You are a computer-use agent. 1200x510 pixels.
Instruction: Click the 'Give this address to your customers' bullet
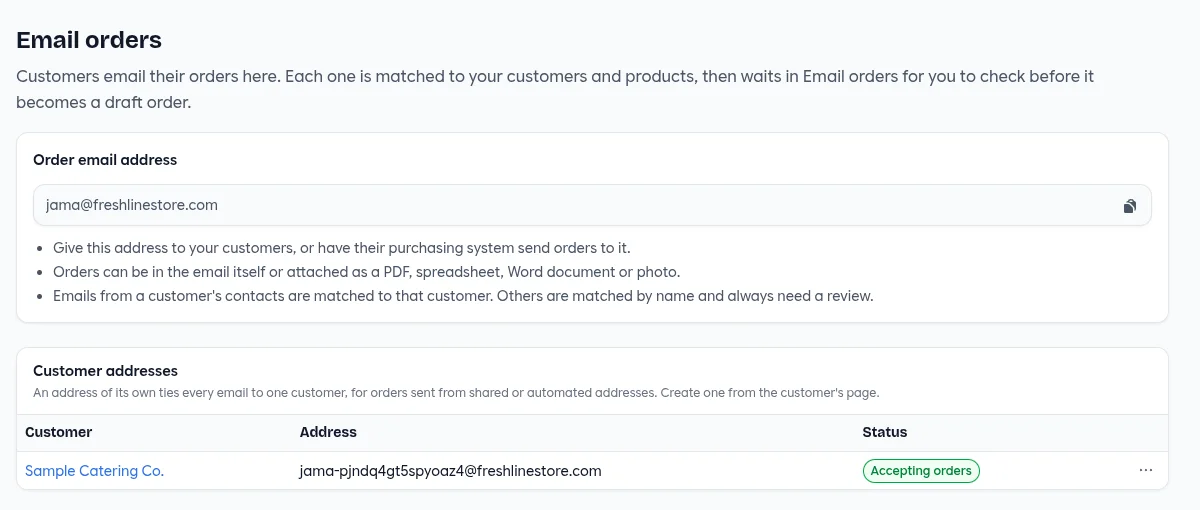coord(341,248)
